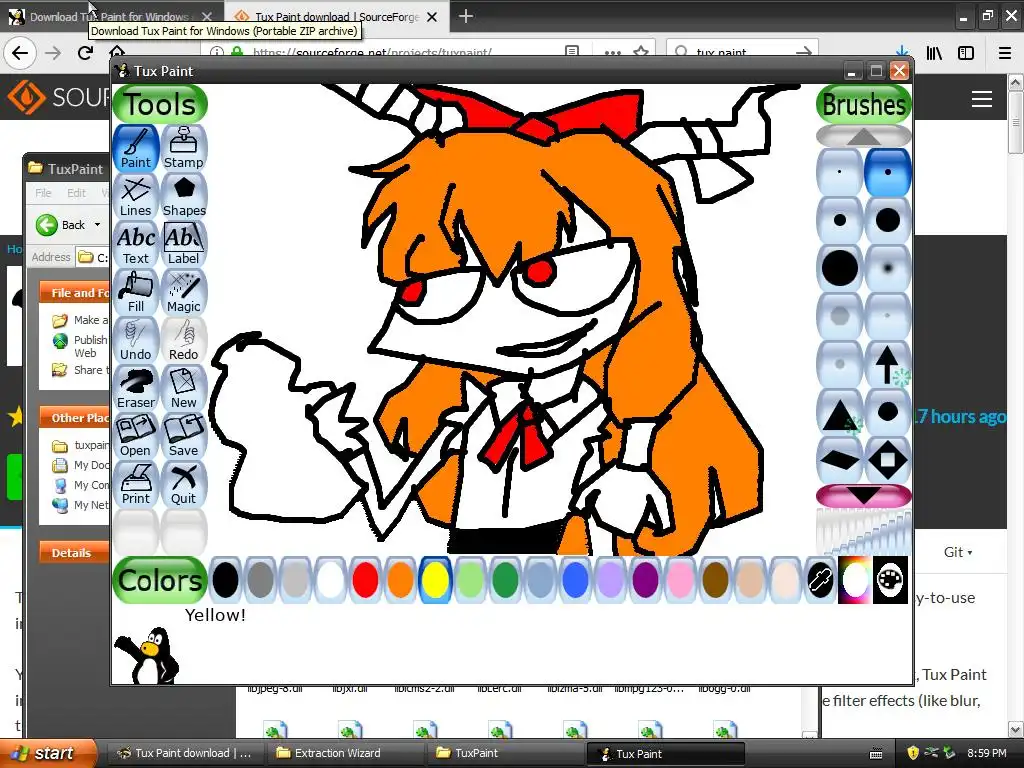
Task: Open the color mixer palette
Action: (890, 580)
